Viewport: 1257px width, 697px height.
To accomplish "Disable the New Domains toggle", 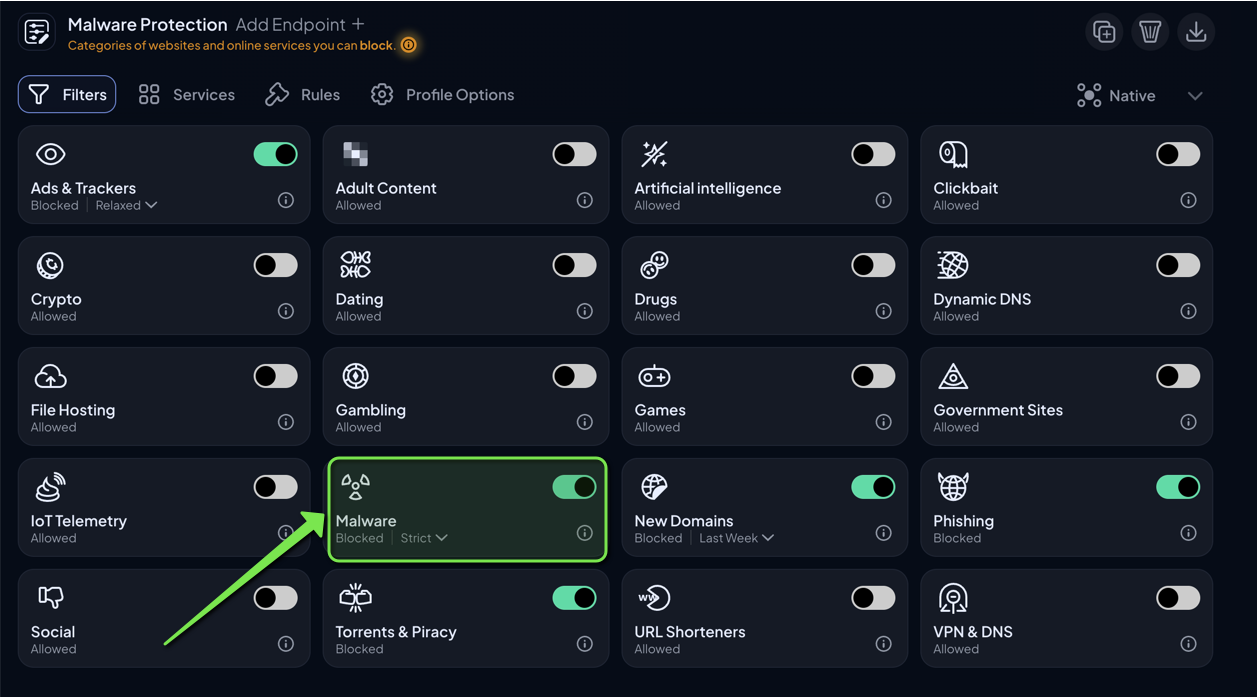I will 873,487.
